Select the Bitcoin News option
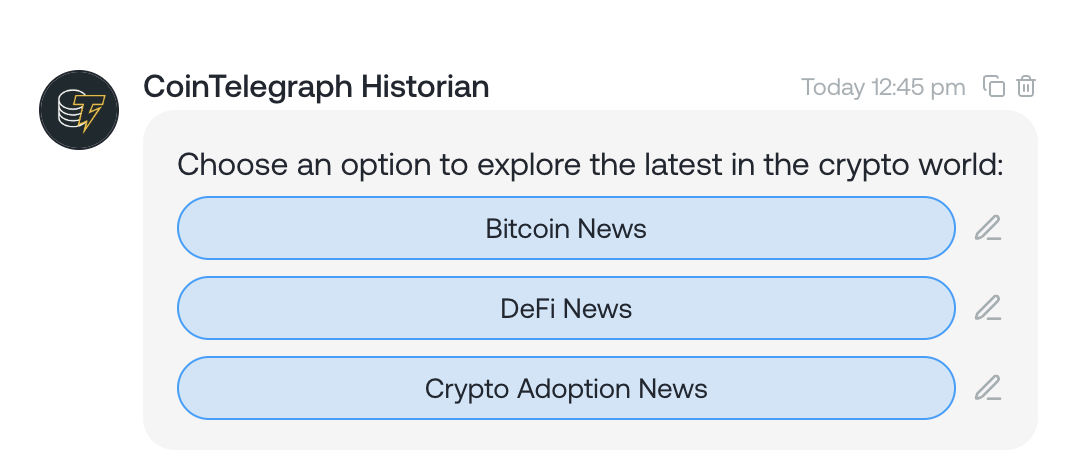Screen dimensions: 1066x460 tap(566, 229)
